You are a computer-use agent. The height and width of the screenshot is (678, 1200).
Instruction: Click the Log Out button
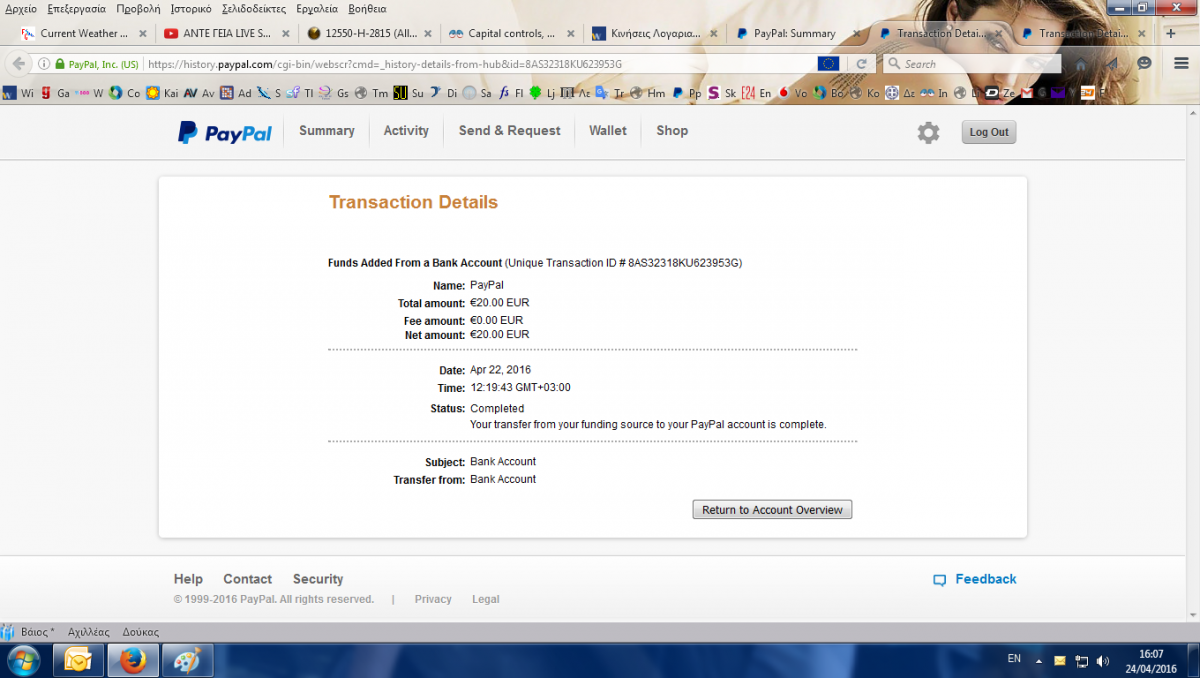pos(989,132)
